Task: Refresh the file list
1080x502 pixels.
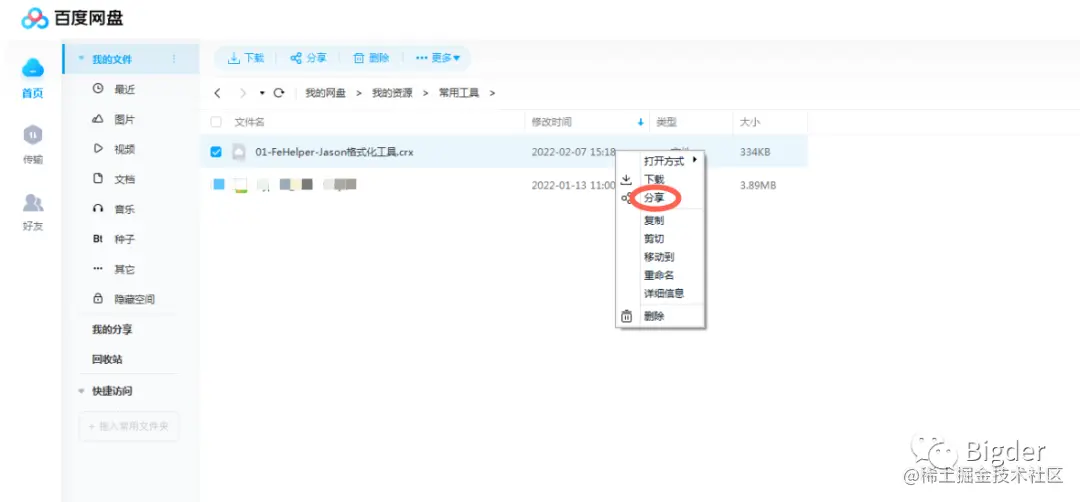Action: [x=279, y=93]
